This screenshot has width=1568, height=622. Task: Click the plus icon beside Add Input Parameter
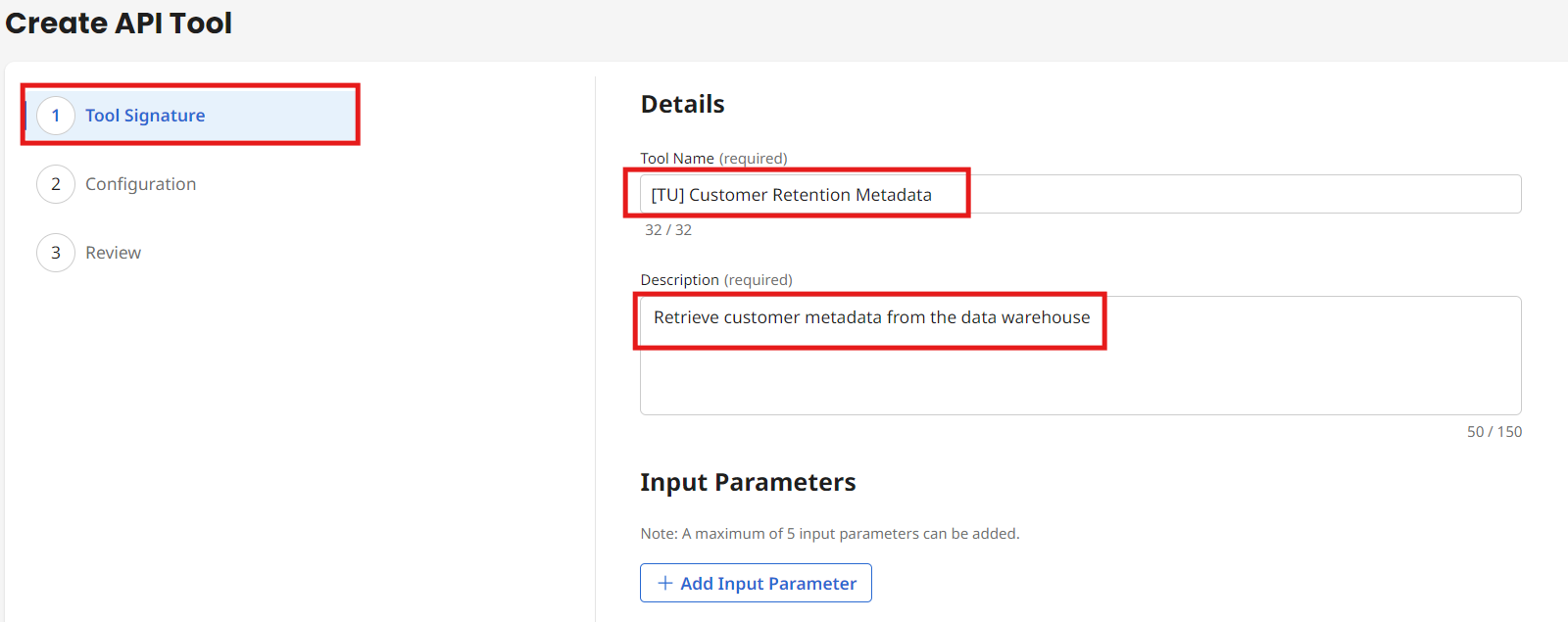pos(665,583)
